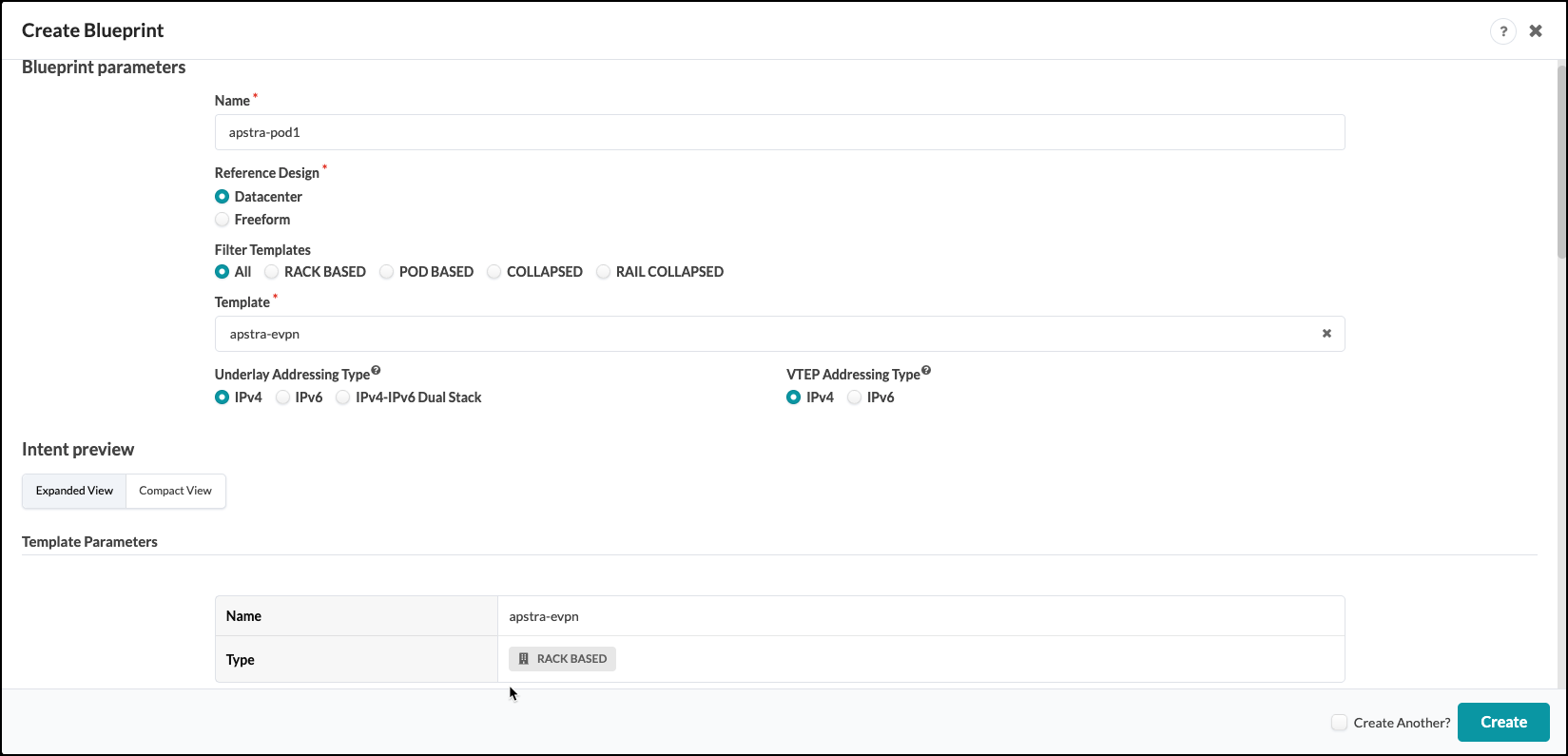Click VTEP Addressing Type help icon
The height and width of the screenshot is (756, 1568).
926,371
